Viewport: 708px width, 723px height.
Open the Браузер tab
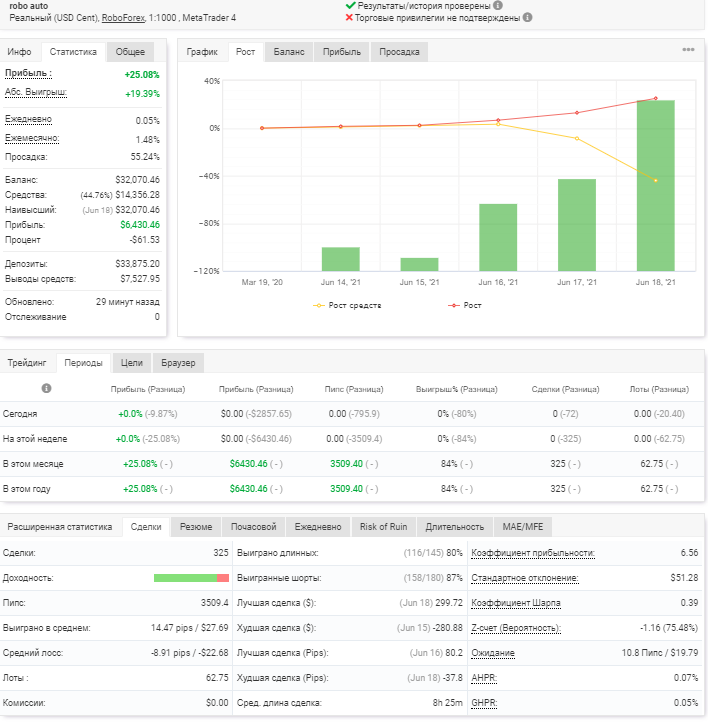[x=178, y=363]
